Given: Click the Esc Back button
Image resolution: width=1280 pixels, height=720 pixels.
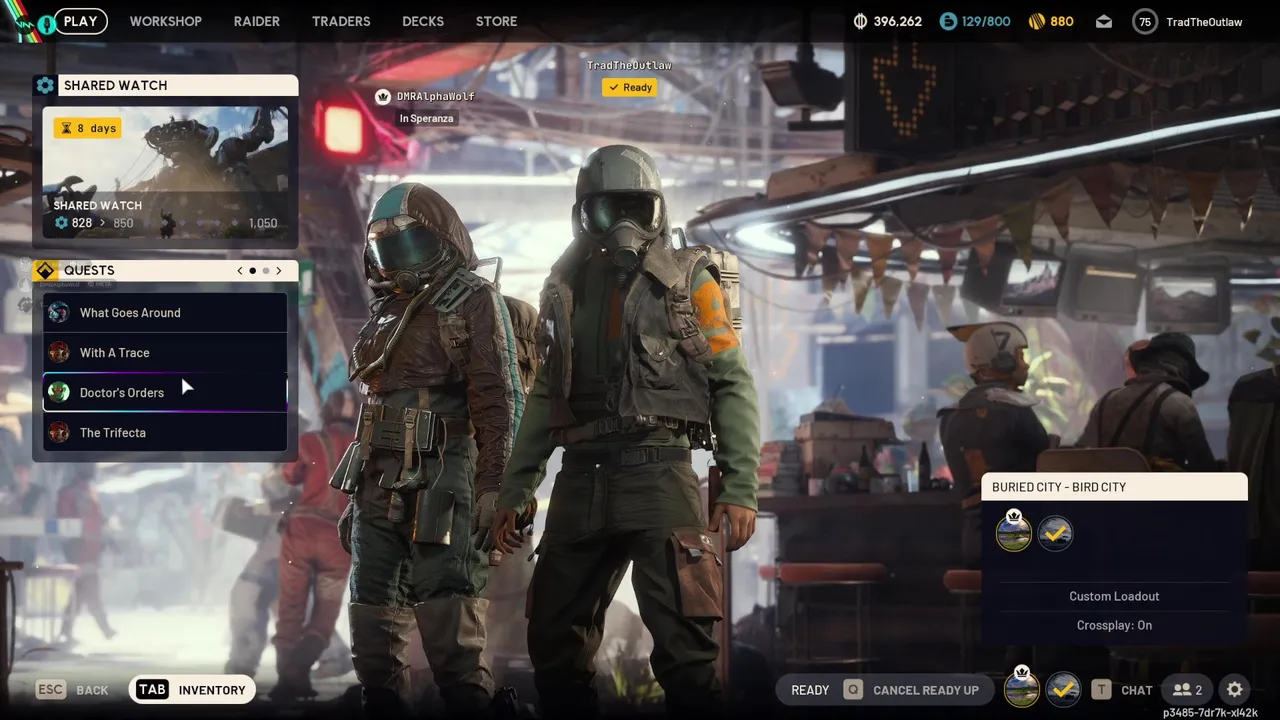Looking at the screenshot, I should tap(72, 690).
